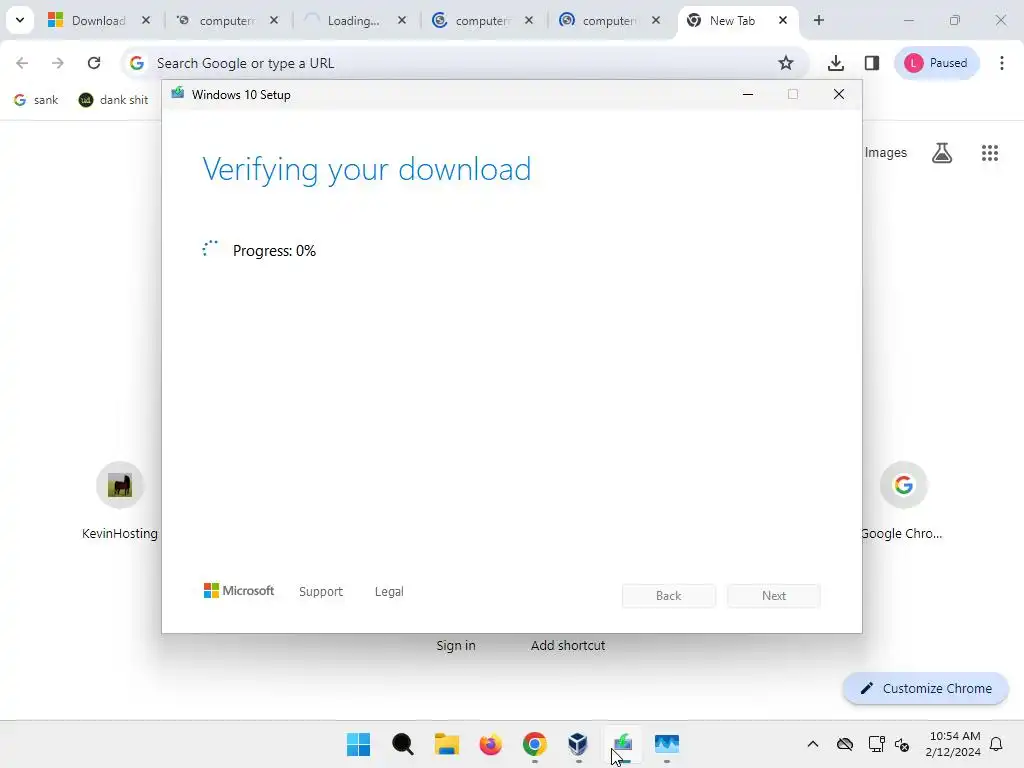Screen dimensions: 1024x768
Task: Go forward in Chrome history
Action: 58,63
